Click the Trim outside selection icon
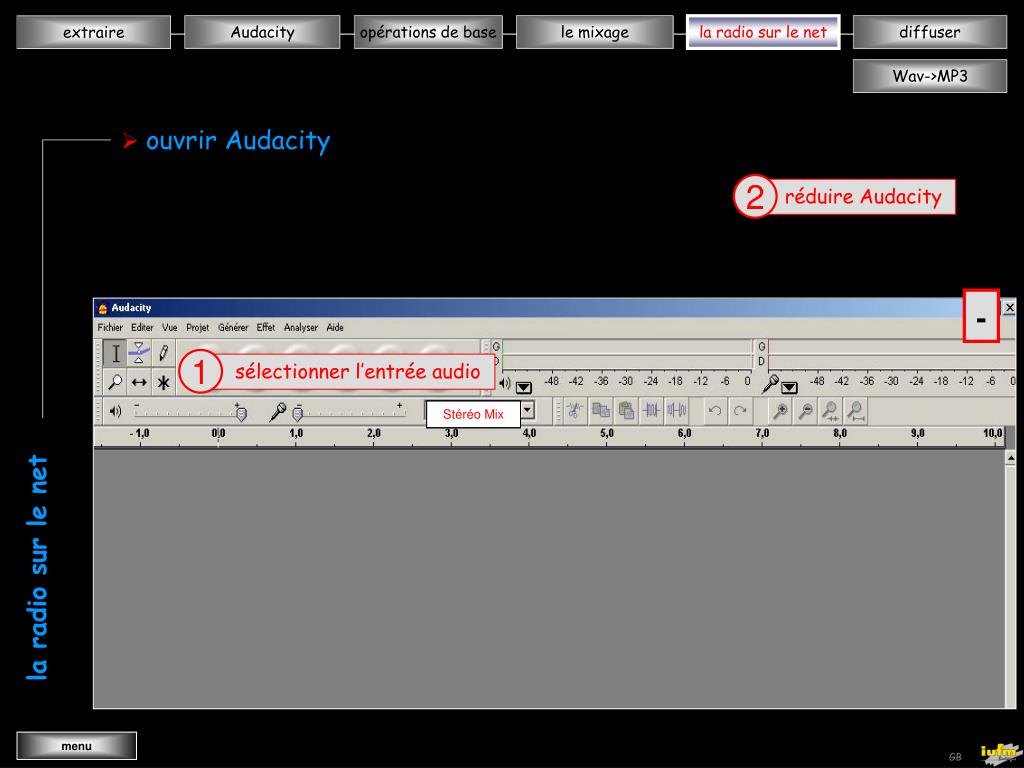1024x768 pixels. pyautogui.click(x=651, y=410)
